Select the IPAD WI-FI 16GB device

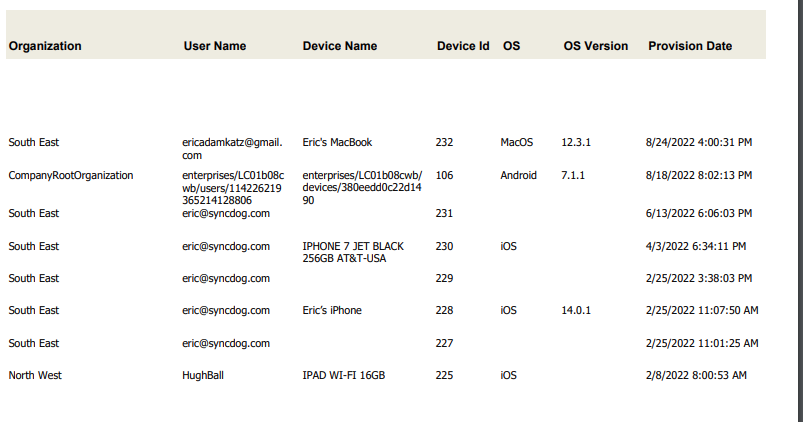pos(343,376)
